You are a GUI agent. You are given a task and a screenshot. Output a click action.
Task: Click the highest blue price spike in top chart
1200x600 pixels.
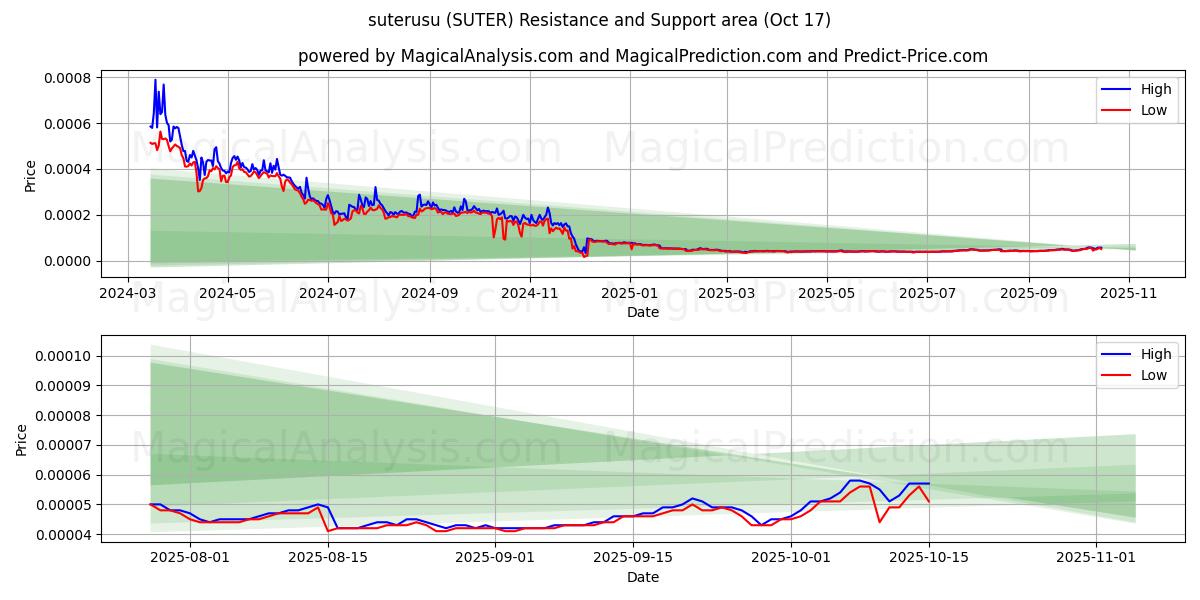point(155,80)
